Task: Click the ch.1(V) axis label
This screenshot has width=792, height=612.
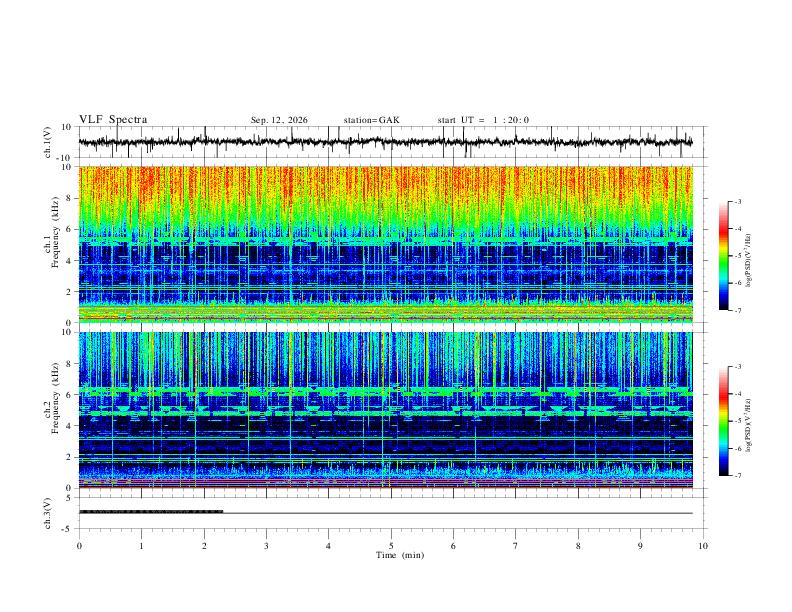Action: point(48,142)
